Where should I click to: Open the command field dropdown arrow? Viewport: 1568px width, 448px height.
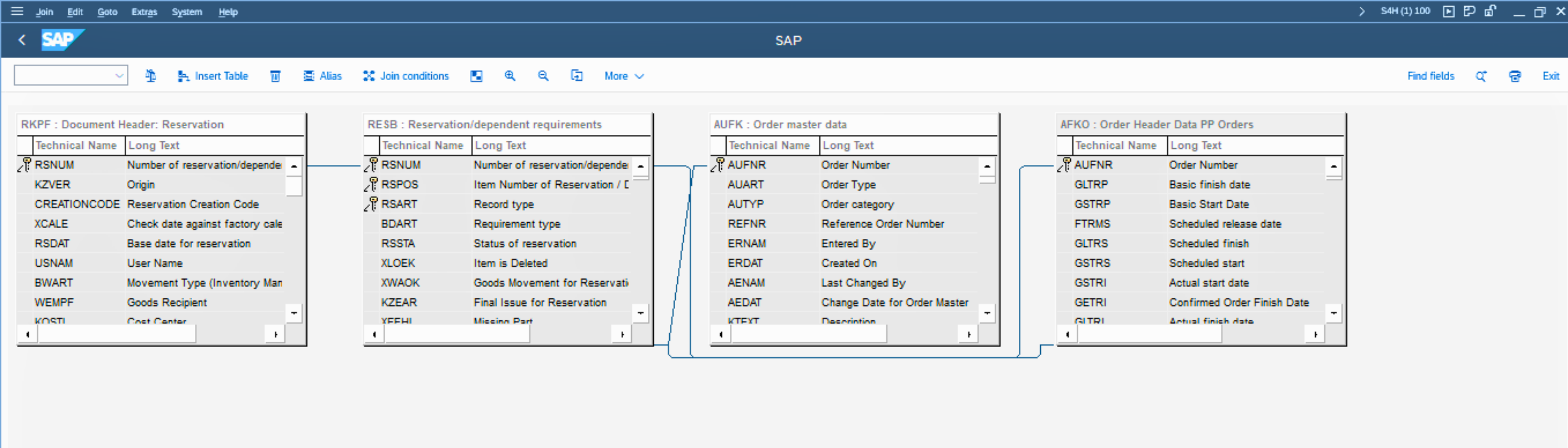pyautogui.click(x=119, y=76)
